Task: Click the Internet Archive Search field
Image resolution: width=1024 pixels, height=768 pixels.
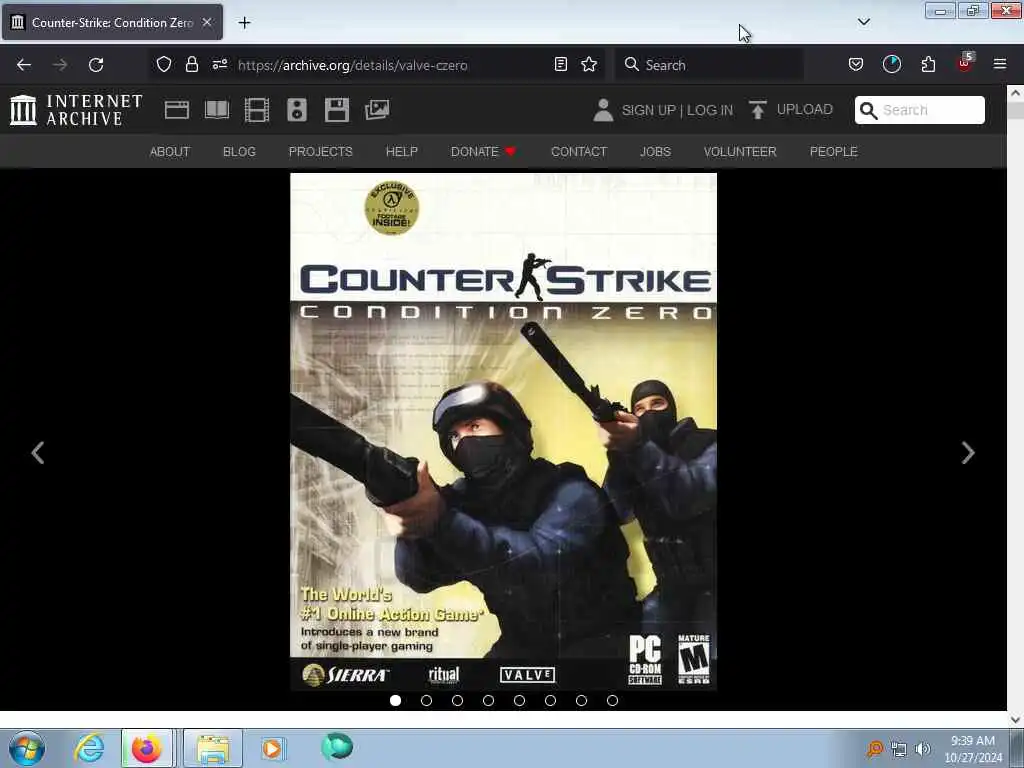Action: tap(920, 110)
